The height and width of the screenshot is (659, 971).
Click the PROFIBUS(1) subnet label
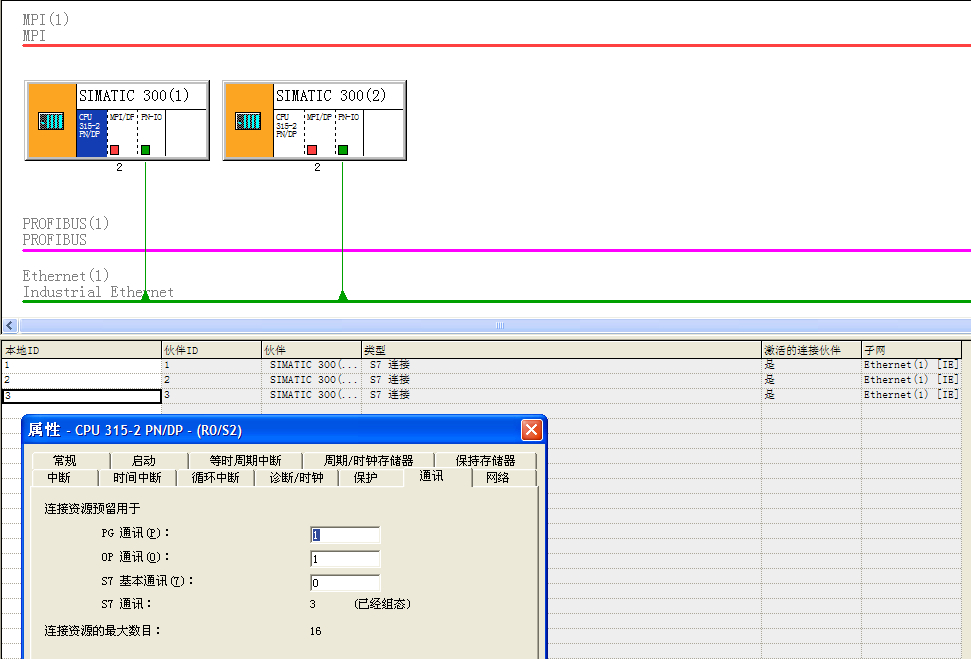tap(66, 232)
